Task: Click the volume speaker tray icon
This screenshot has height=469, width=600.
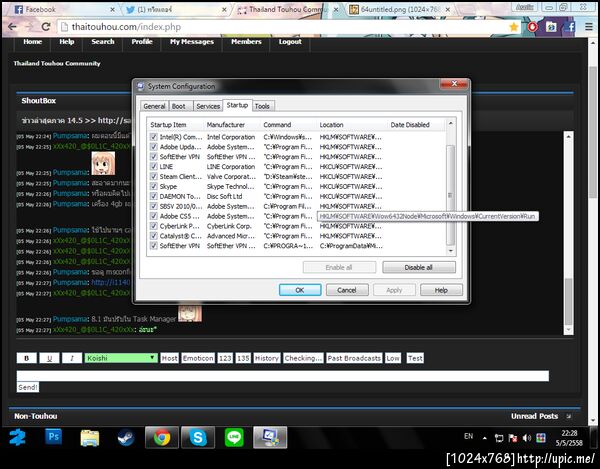Action: pos(527,438)
